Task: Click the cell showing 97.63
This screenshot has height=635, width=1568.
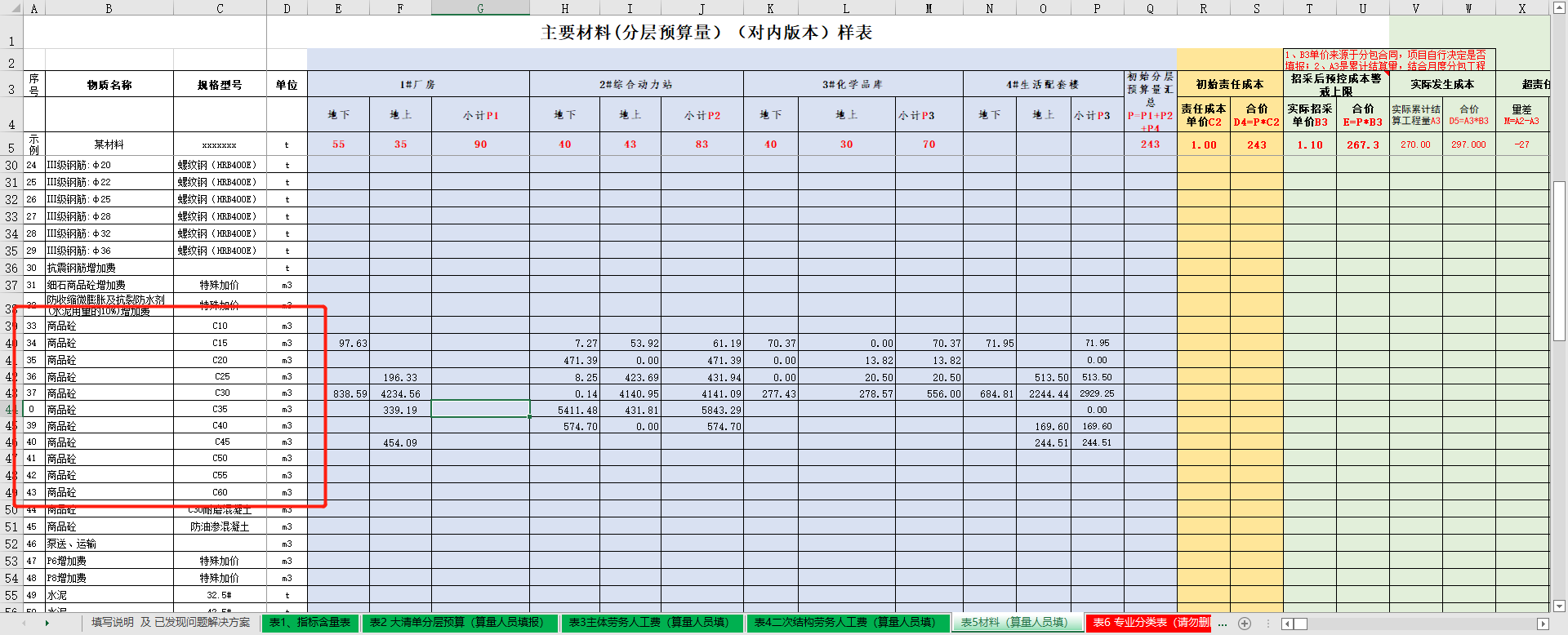Action: click(338, 344)
